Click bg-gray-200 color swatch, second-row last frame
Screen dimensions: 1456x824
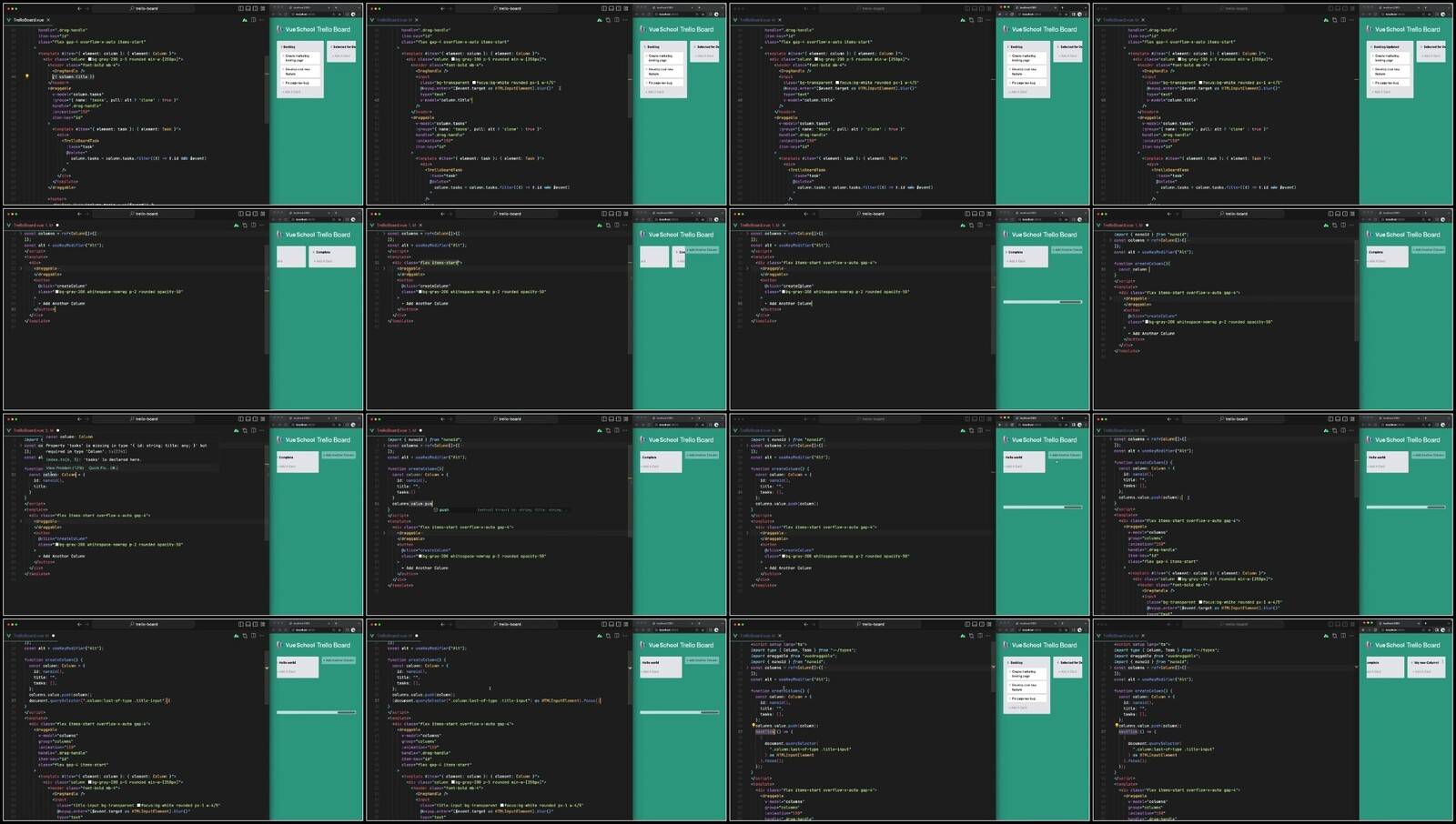(x=1148, y=322)
